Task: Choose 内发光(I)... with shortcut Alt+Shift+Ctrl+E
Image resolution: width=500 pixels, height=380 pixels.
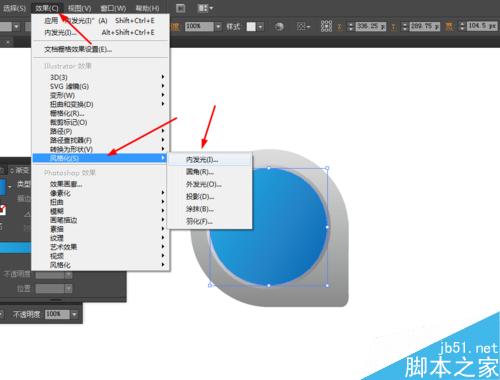Action: point(100,33)
